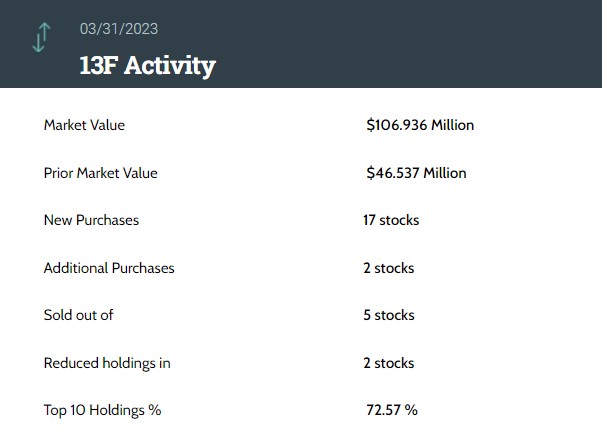Viewport: 602px width, 436px height.
Task: Click the $106.936 Million value
Action: tap(420, 125)
